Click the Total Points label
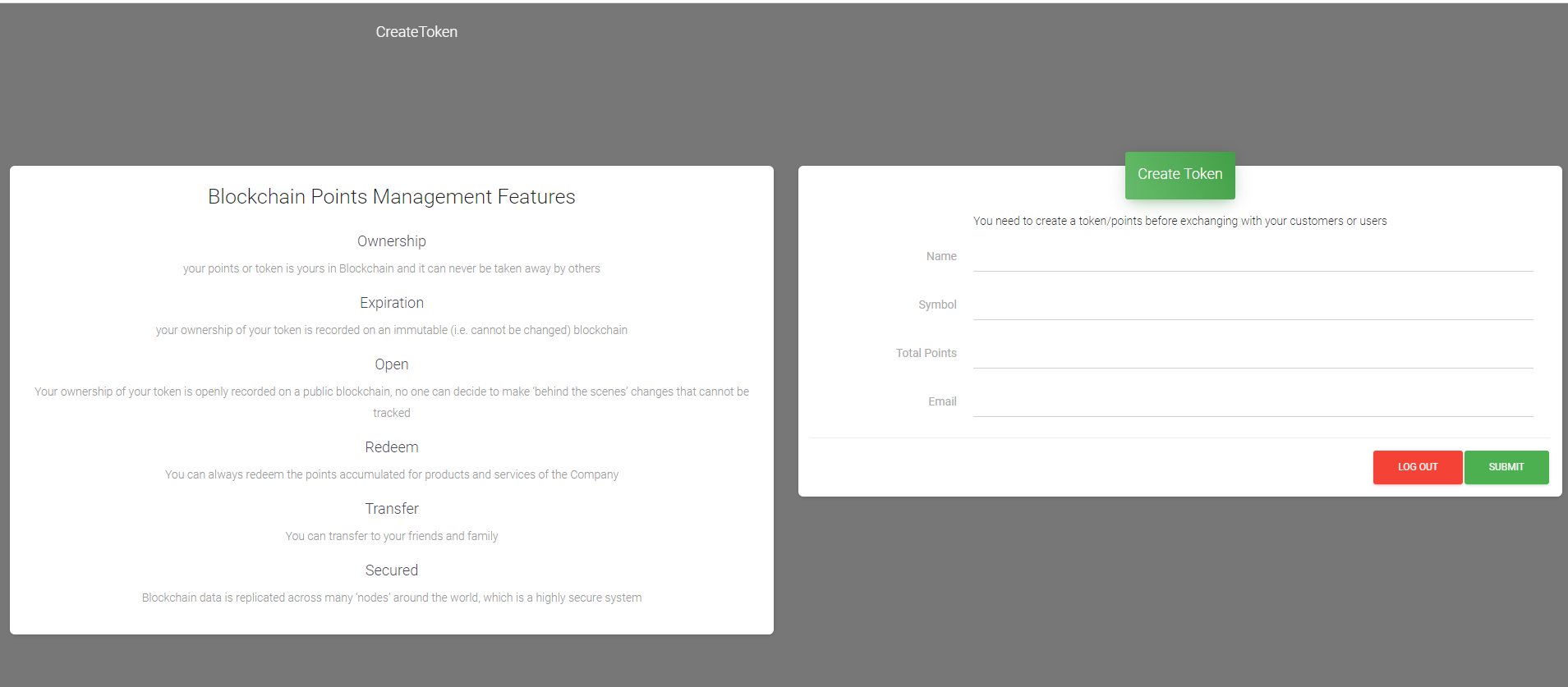This screenshot has width=1568, height=687. [926, 354]
